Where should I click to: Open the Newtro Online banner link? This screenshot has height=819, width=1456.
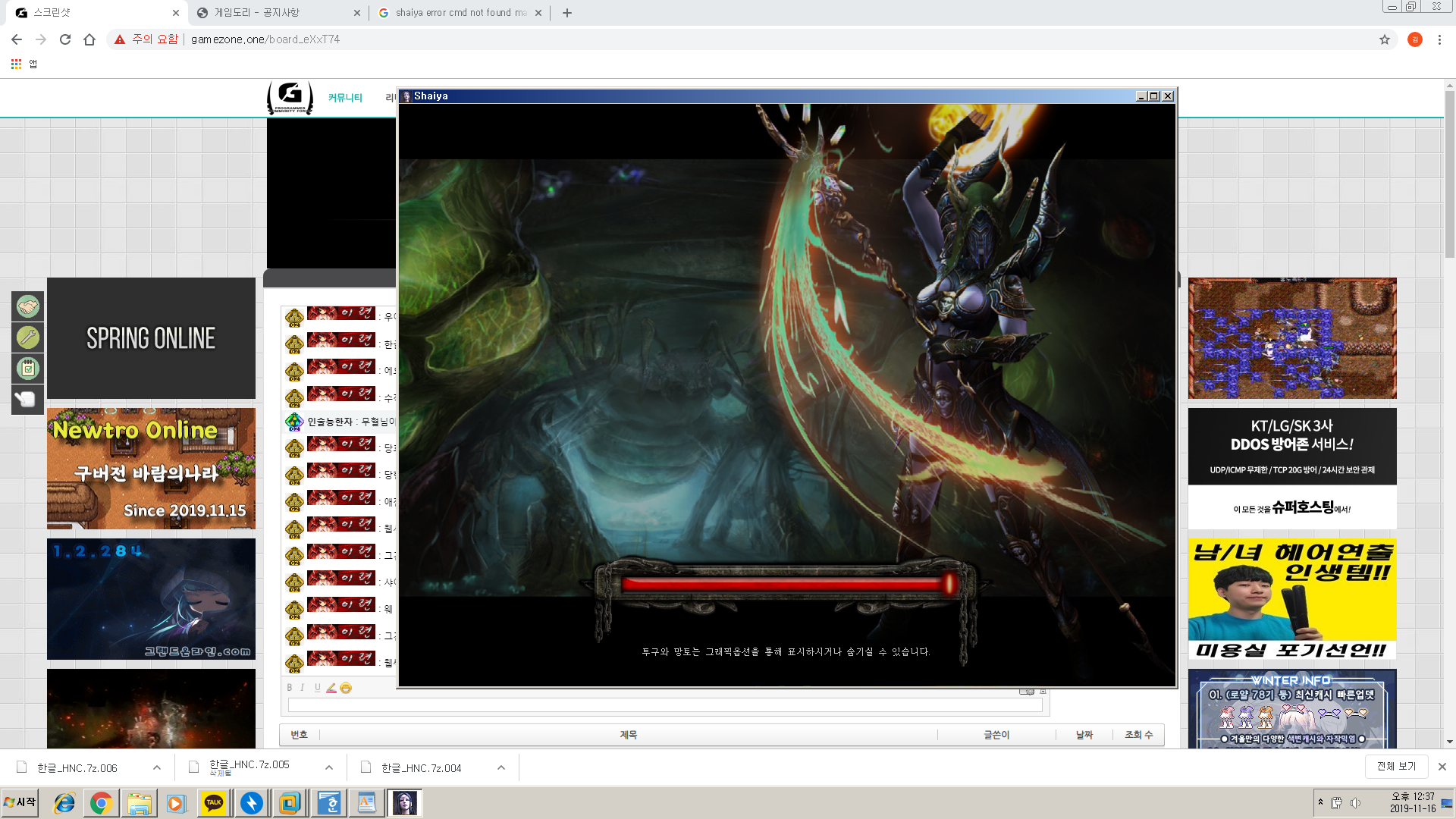(x=151, y=469)
